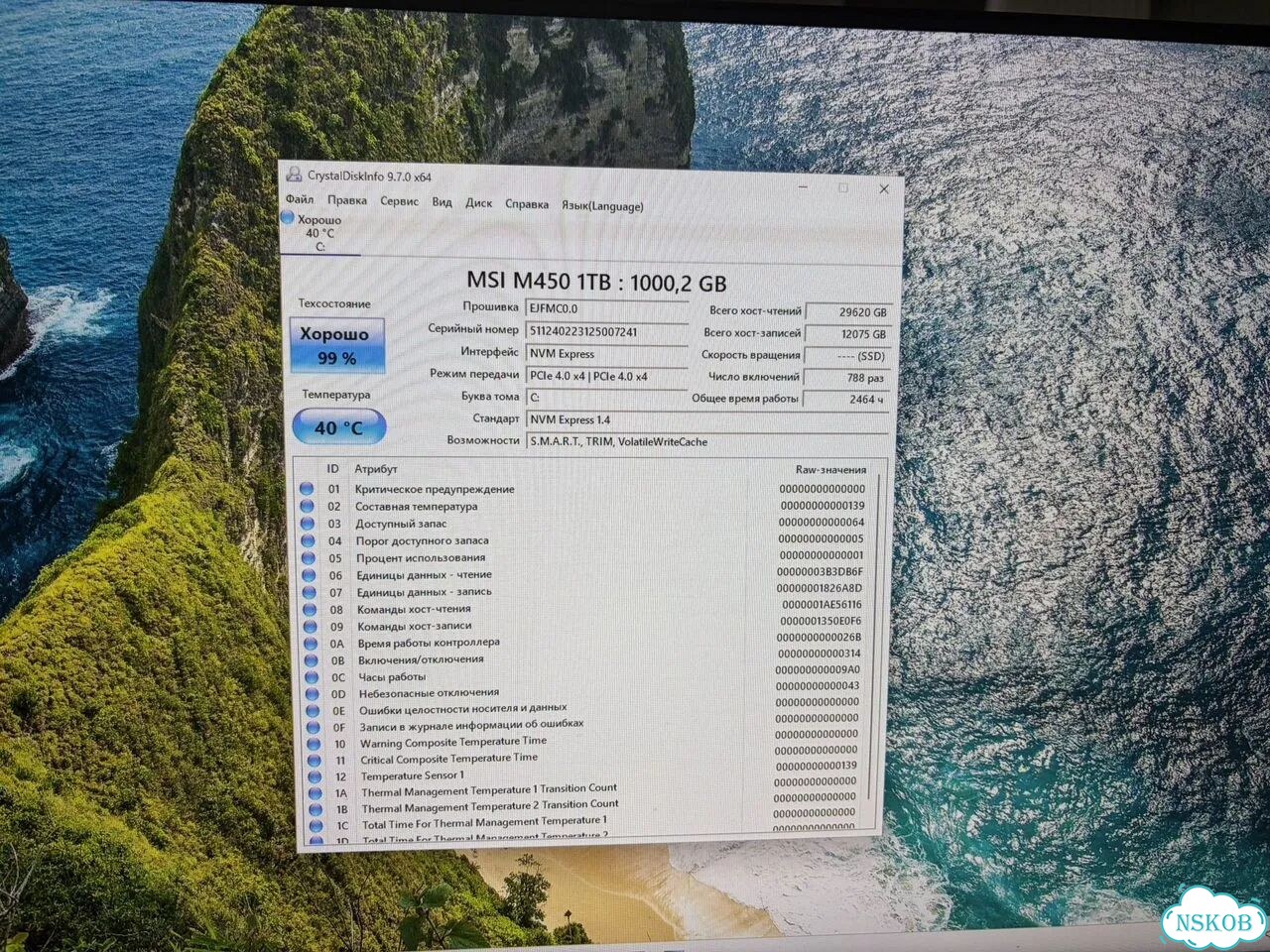Select raw value 00000000000064
1270x952 pixels.
coord(822,523)
